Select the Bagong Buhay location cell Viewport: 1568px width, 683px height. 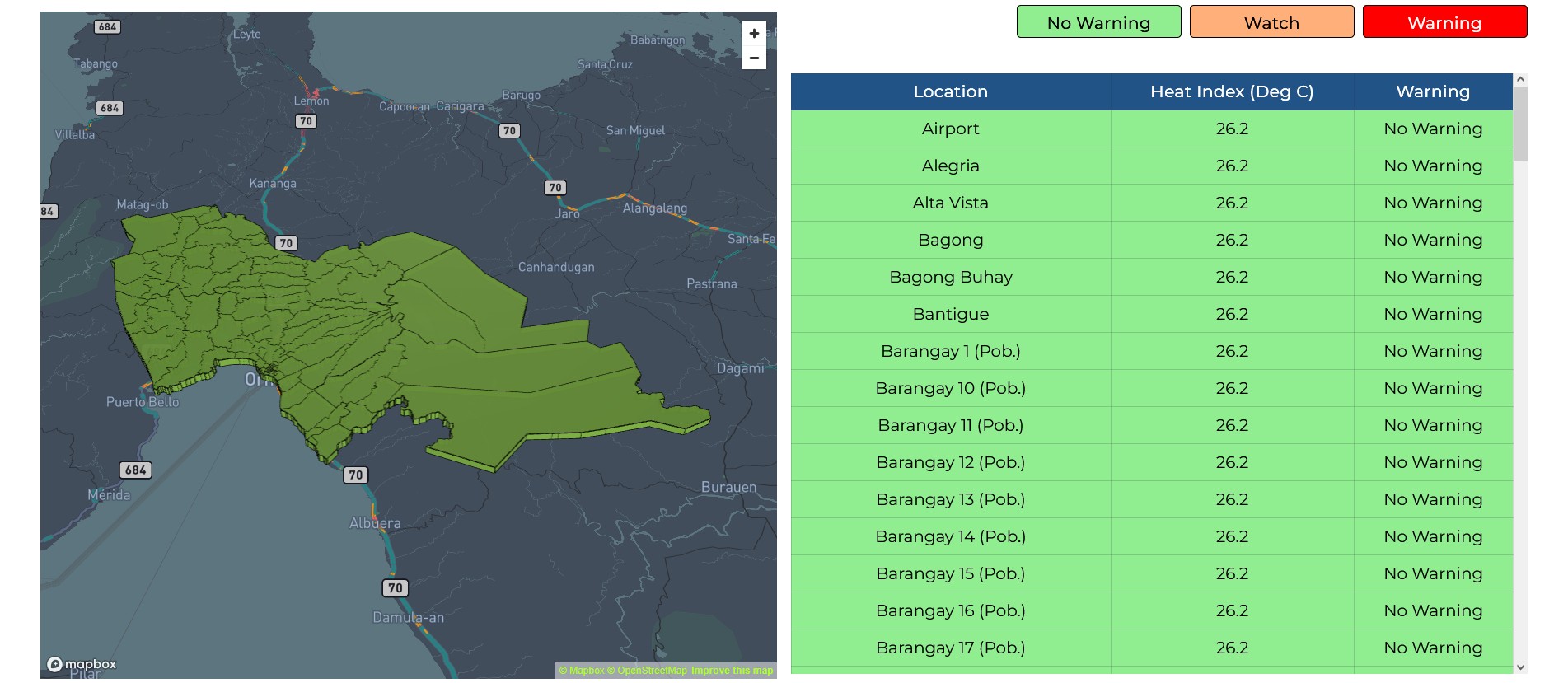click(x=950, y=277)
